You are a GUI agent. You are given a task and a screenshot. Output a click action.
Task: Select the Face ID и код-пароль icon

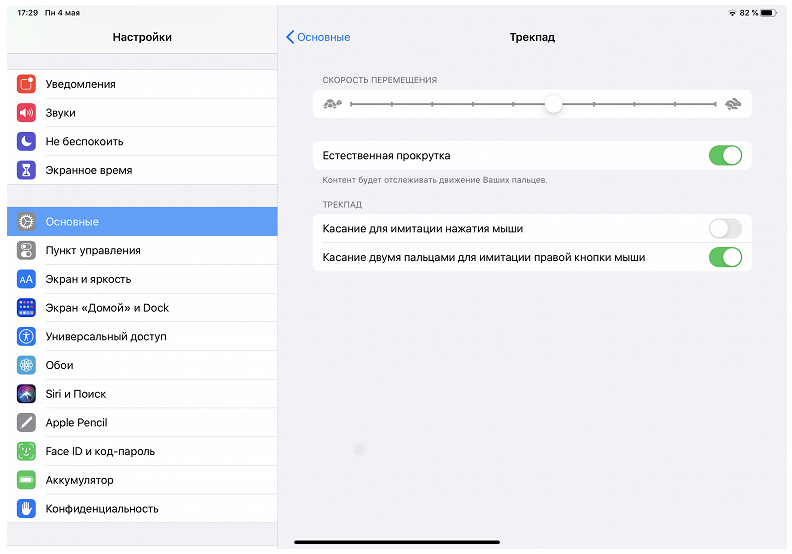tap(26, 451)
